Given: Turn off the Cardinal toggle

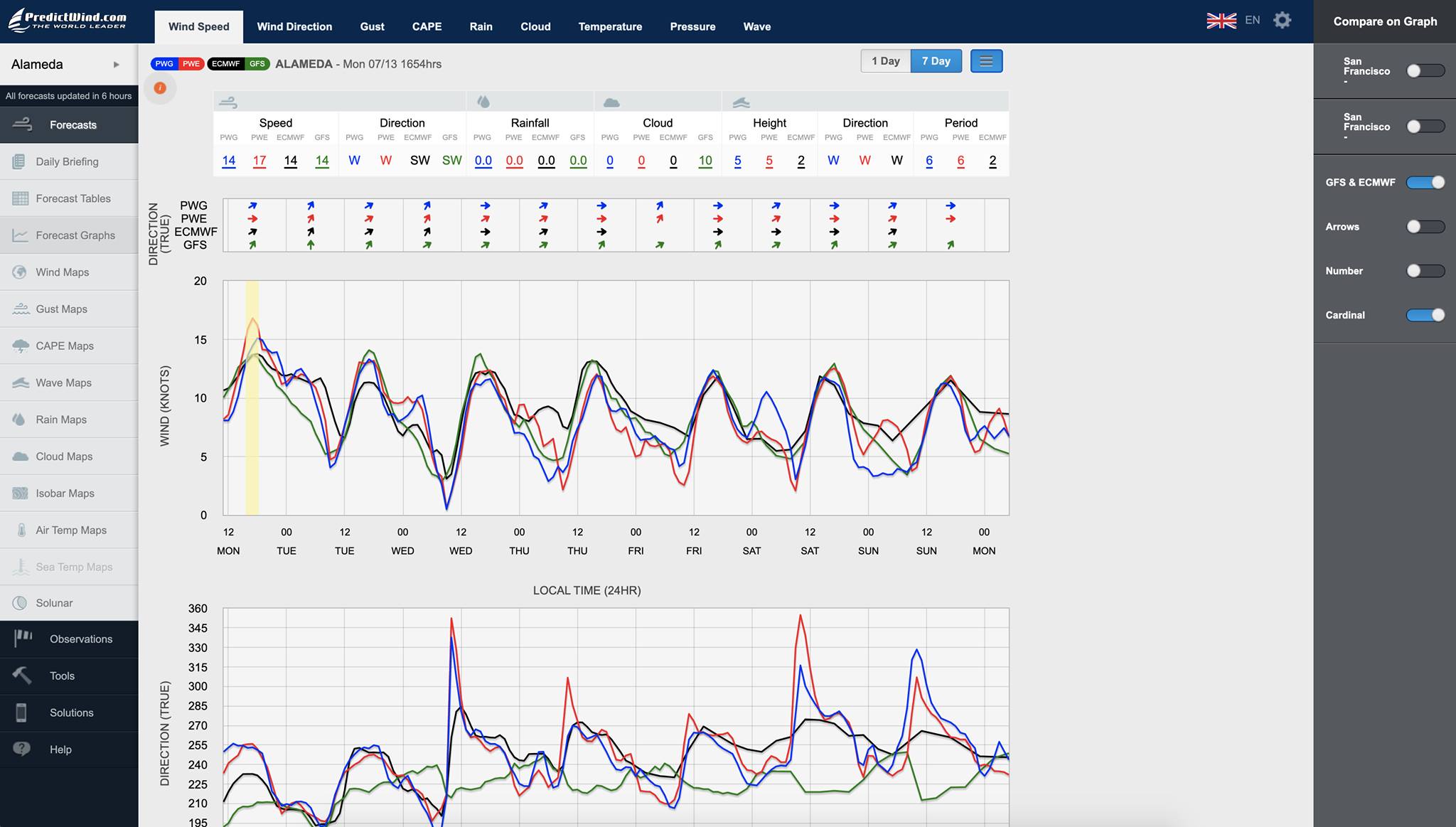Looking at the screenshot, I should 1425,315.
